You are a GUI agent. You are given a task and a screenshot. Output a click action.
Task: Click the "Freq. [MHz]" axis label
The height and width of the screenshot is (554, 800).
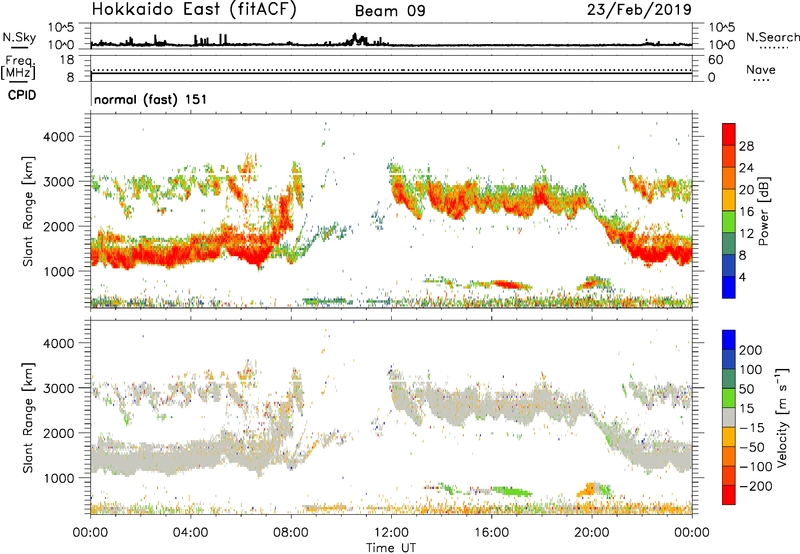coord(18,67)
